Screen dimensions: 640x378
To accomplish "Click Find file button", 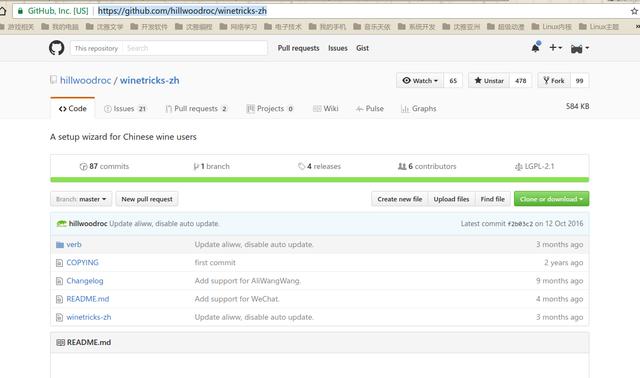I will [x=493, y=199].
